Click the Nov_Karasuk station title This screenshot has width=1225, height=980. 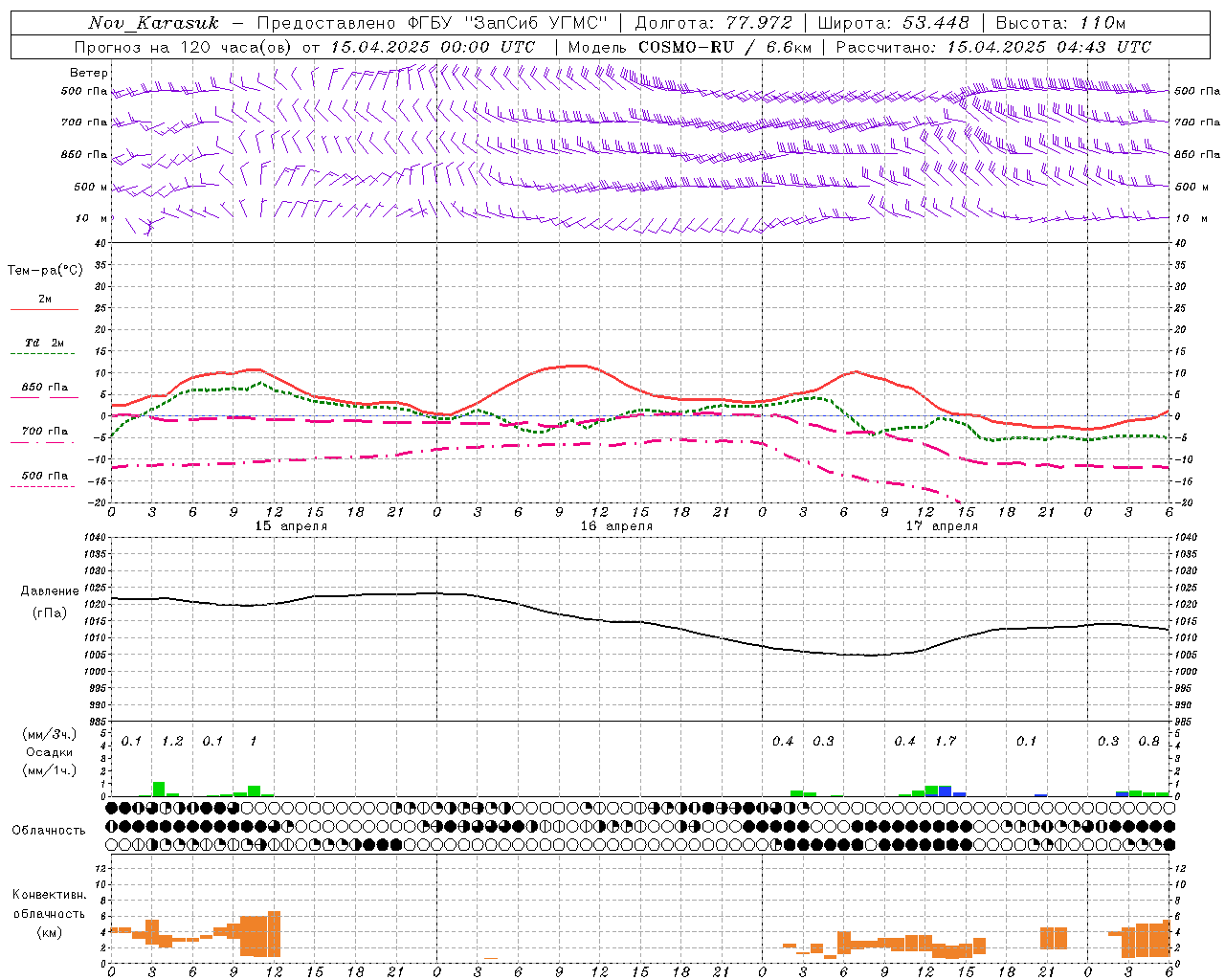[x=153, y=23]
